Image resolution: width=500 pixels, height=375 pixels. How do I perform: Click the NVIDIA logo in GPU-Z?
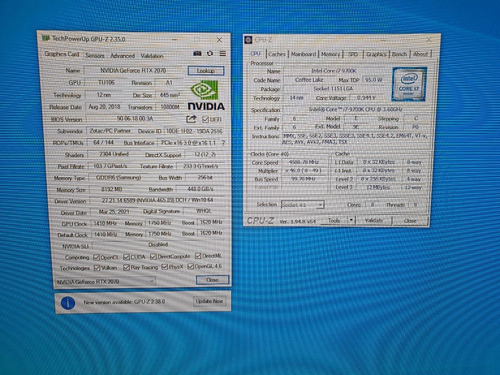pos(206,95)
